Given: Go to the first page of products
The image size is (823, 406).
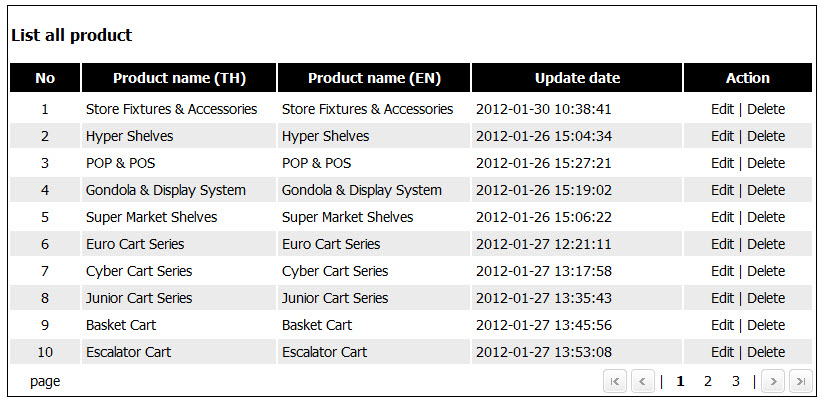Looking at the screenshot, I should 615,381.
